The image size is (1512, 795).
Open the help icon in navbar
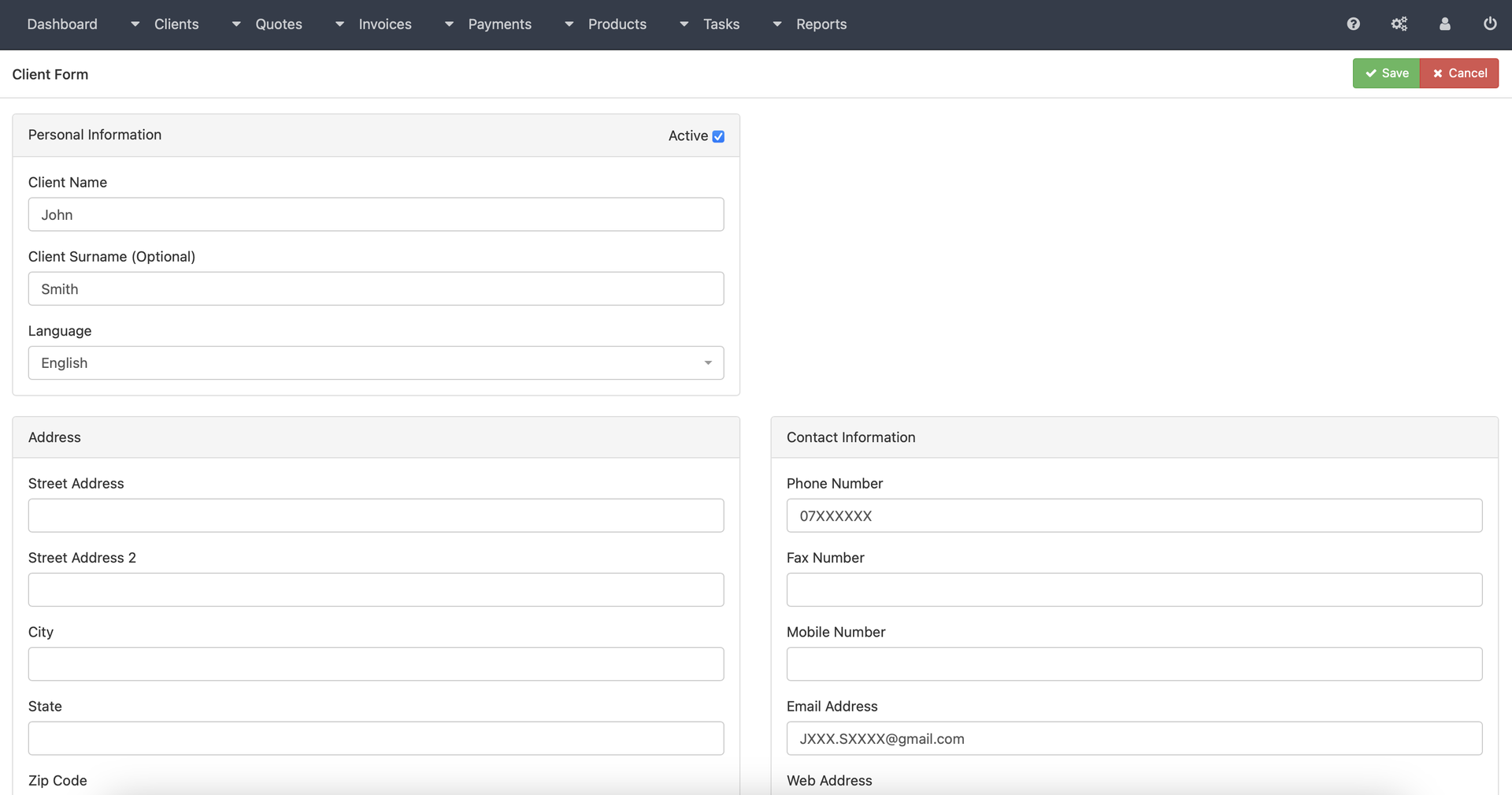pos(1353,24)
